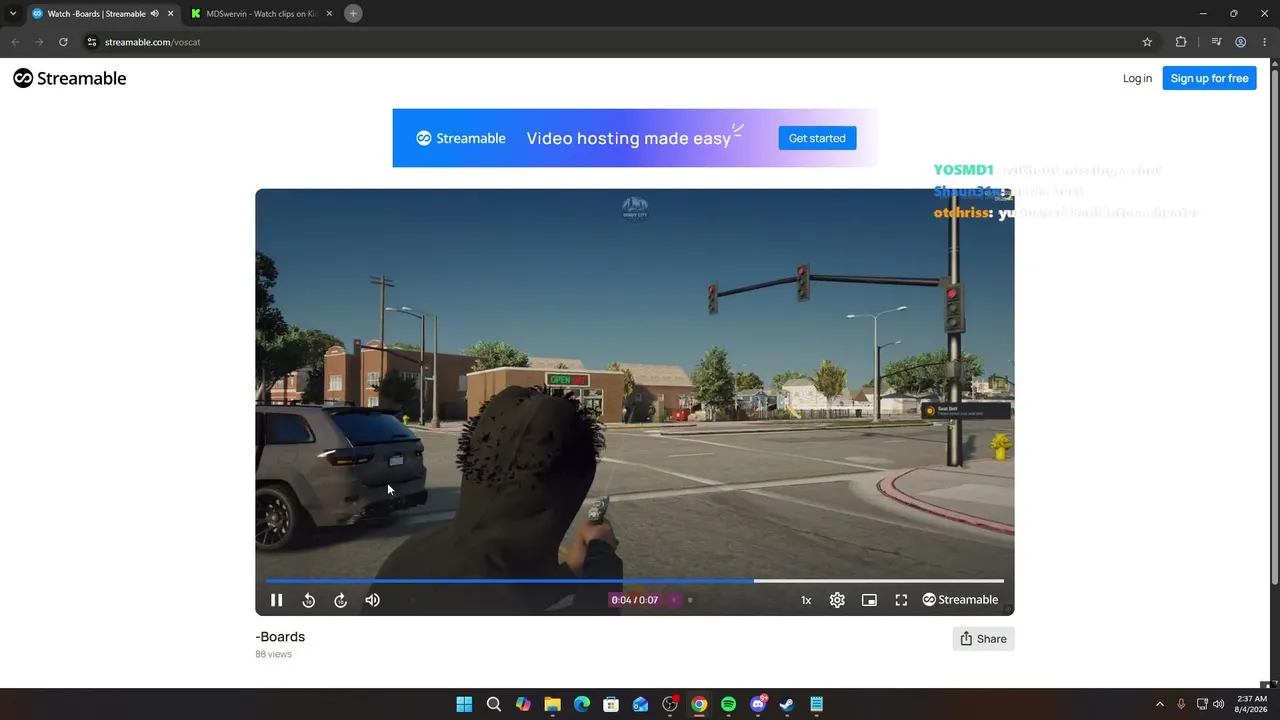
Task: Open Notepad from taskbar
Action: (816, 704)
